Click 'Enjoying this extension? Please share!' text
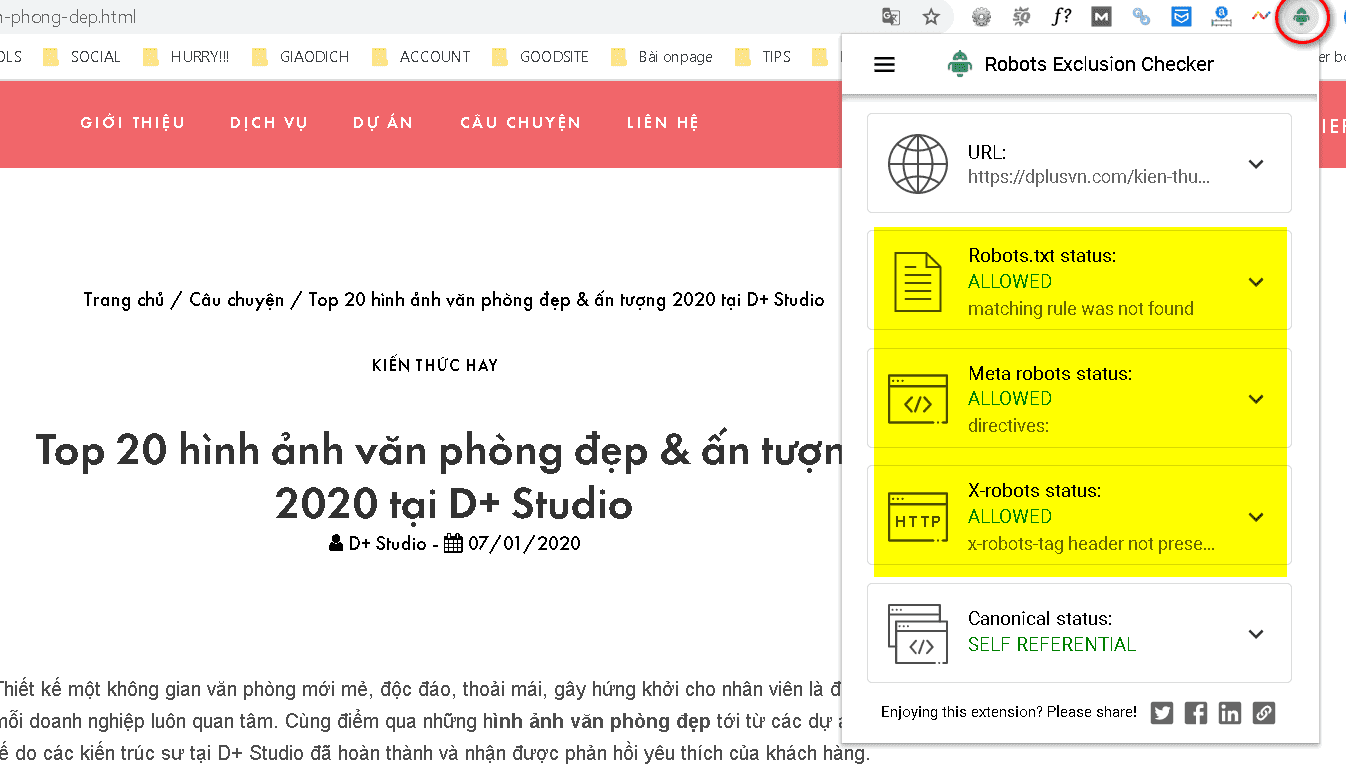 click(1008, 713)
